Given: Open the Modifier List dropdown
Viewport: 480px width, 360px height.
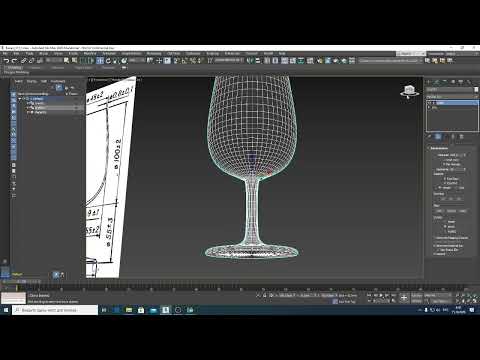Looking at the screenshot, I should (452, 96).
